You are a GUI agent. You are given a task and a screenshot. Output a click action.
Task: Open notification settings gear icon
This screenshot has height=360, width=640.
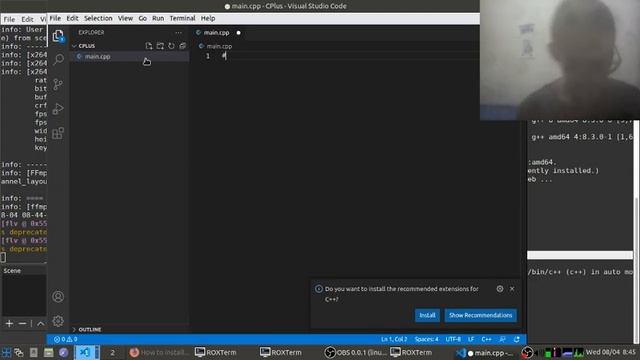coord(500,289)
